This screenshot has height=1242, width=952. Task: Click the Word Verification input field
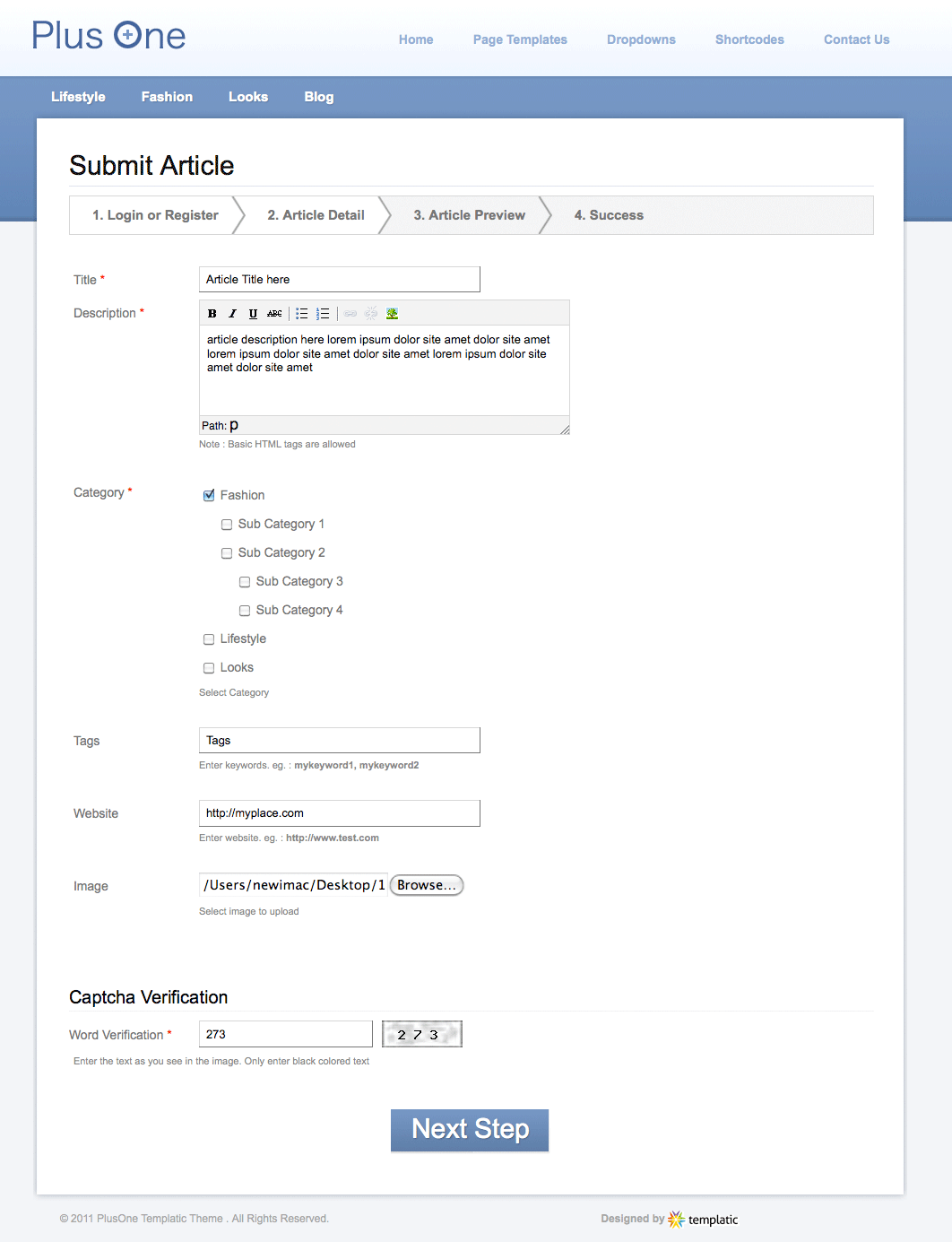tap(286, 1034)
